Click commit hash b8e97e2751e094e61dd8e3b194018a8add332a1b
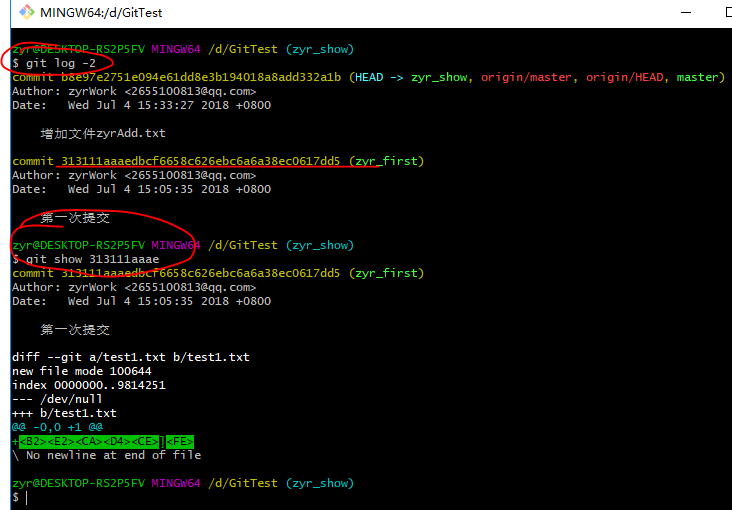The image size is (732, 510). 201,77
